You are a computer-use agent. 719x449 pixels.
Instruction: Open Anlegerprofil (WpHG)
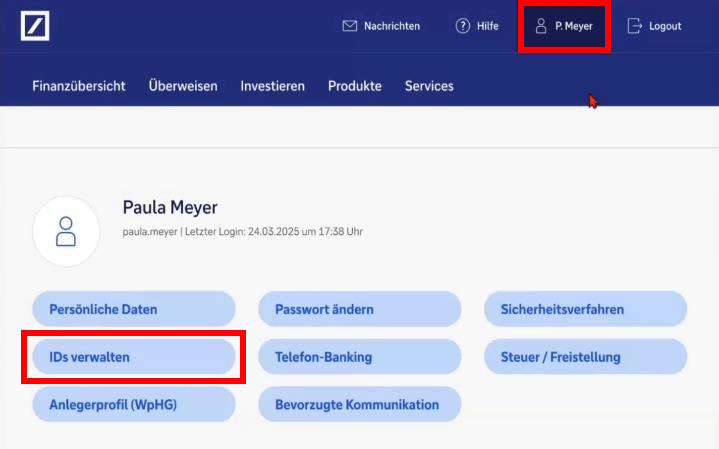pos(134,405)
